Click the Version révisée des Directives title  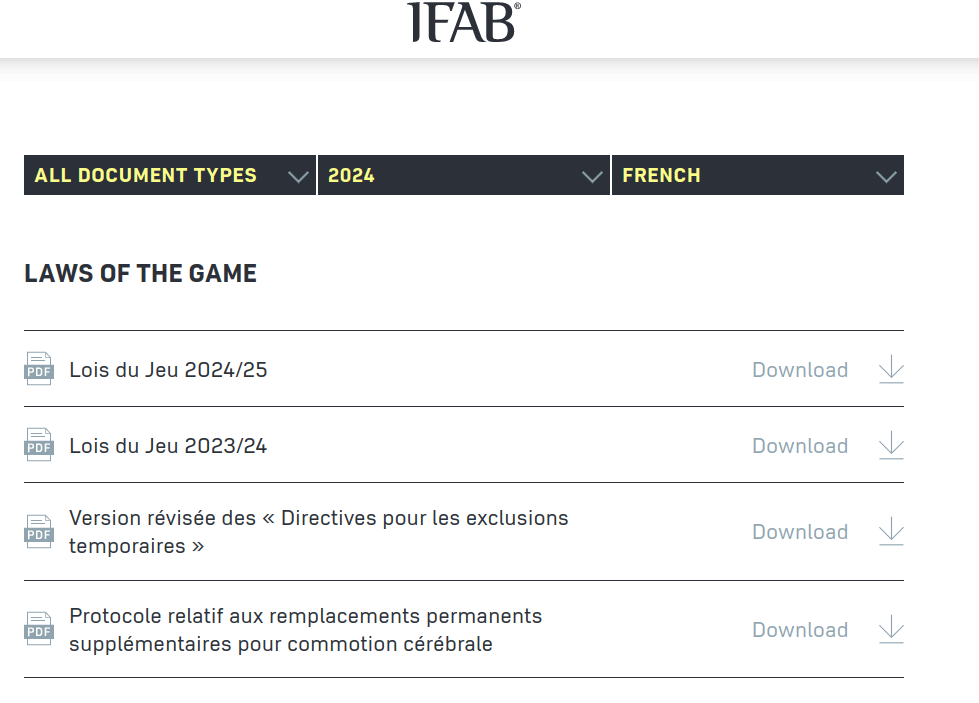tap(318, 531)
